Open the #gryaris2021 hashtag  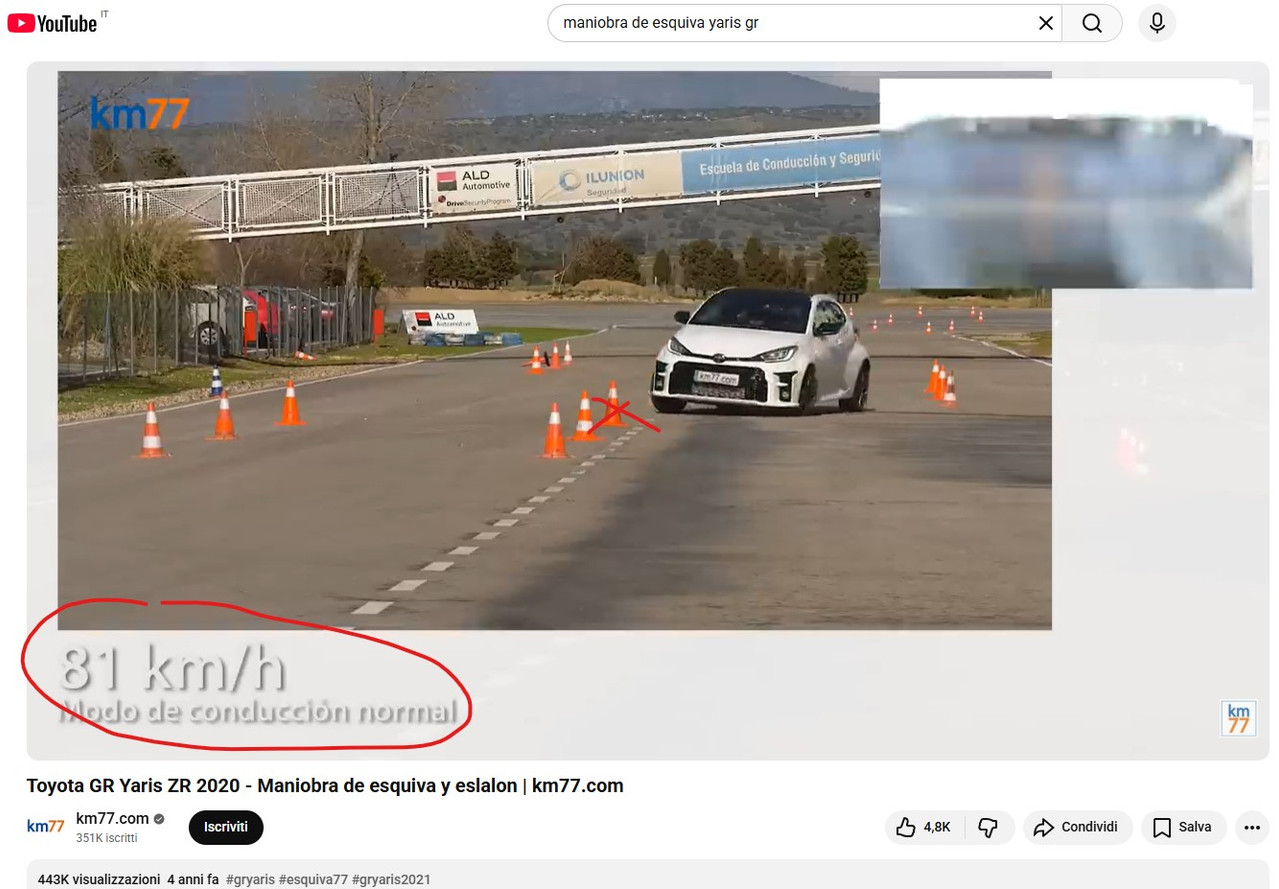391,880
